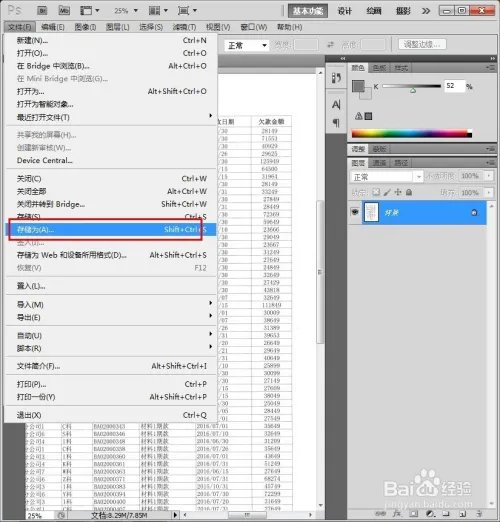
Task: Open the Paragraph panel icon (¶)
Action: pyautogui.click(x=336, y=123)
